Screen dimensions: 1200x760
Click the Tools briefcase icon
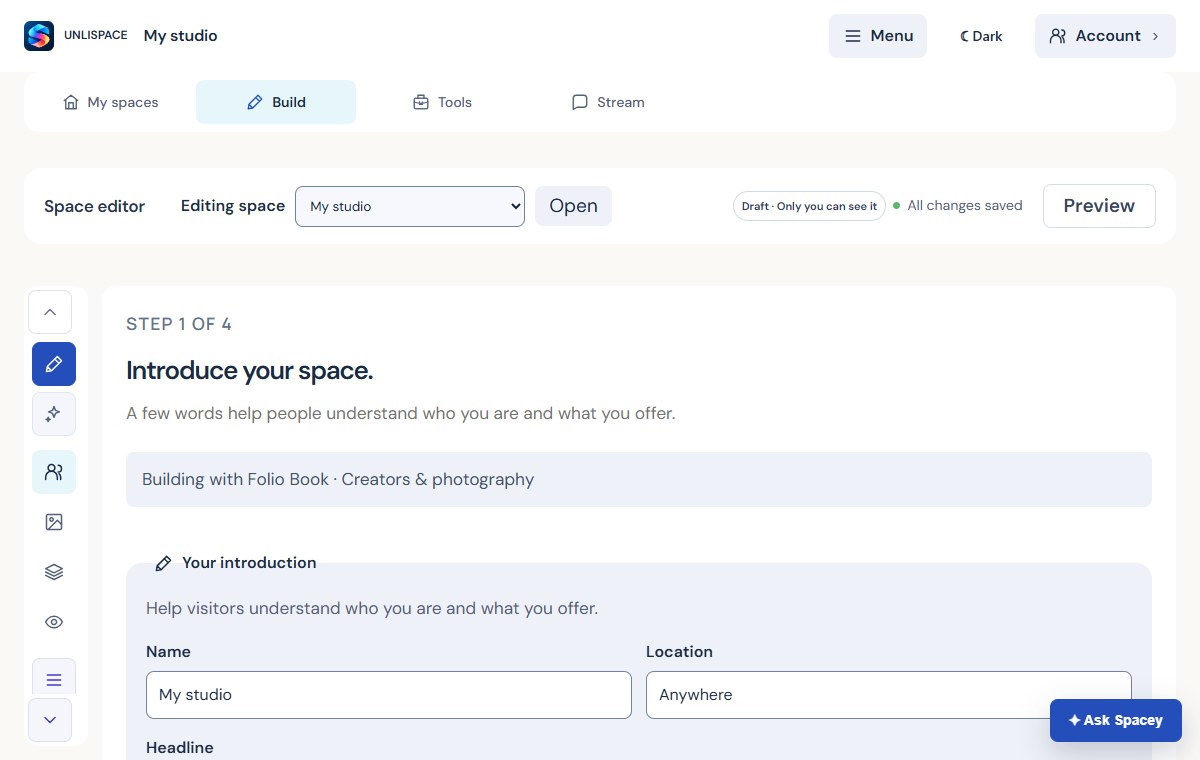421,102
